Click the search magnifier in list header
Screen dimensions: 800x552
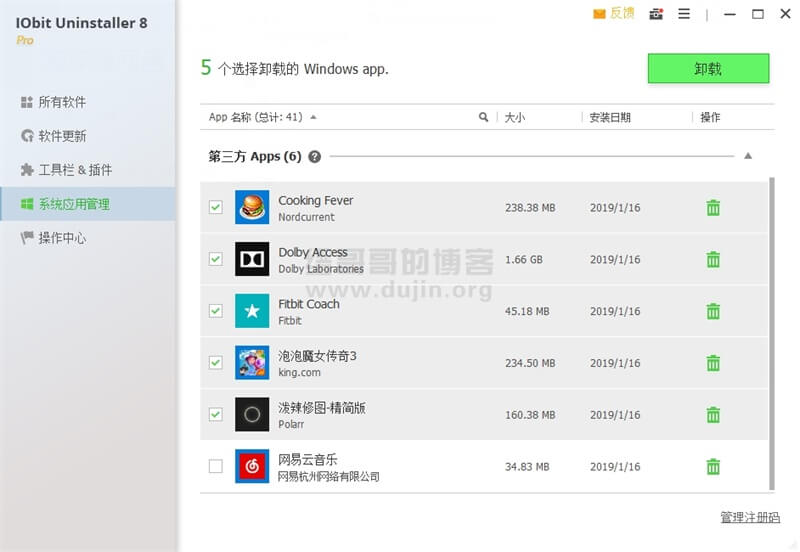(483, 117)
